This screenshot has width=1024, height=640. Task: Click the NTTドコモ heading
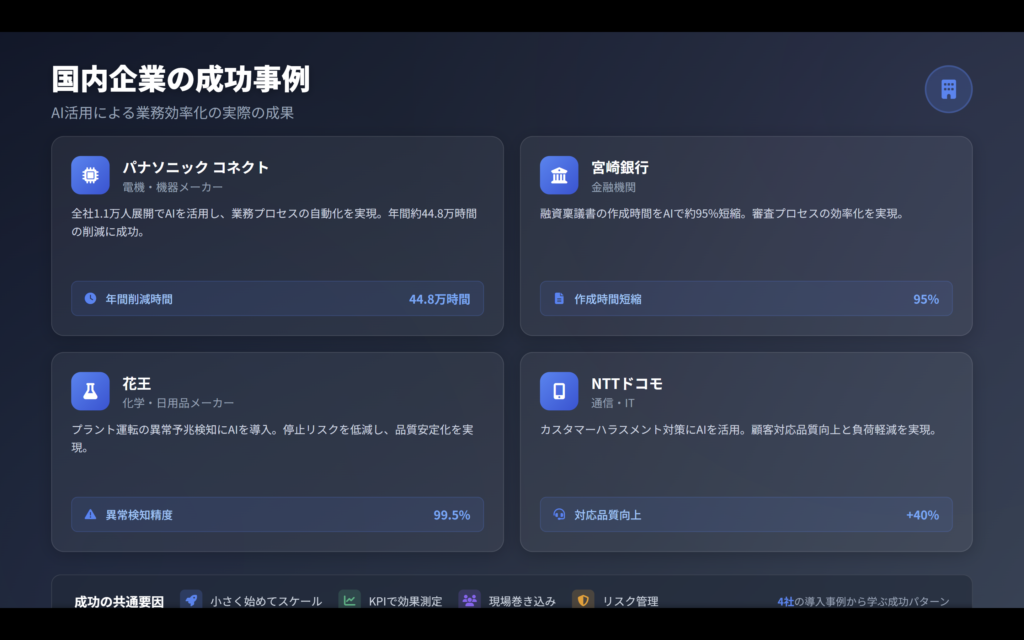[x=627, y=383]
